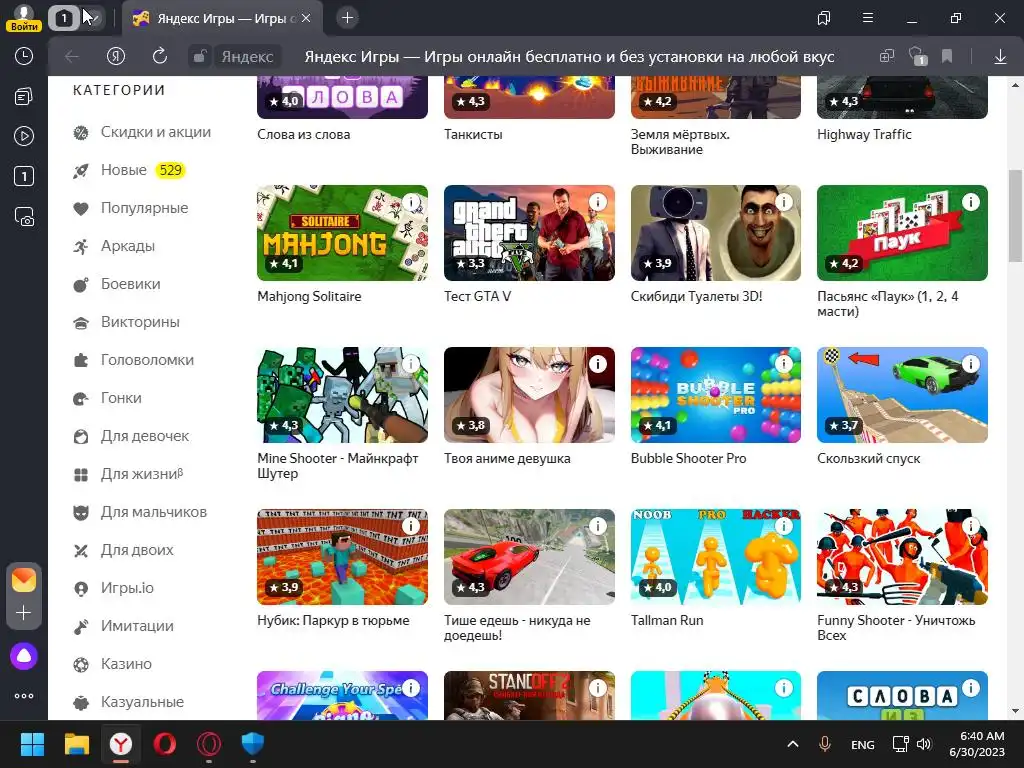1024x768 pixels.
Task: Click the page vertical scrollbar thumb
Action: click(1014, 216)
